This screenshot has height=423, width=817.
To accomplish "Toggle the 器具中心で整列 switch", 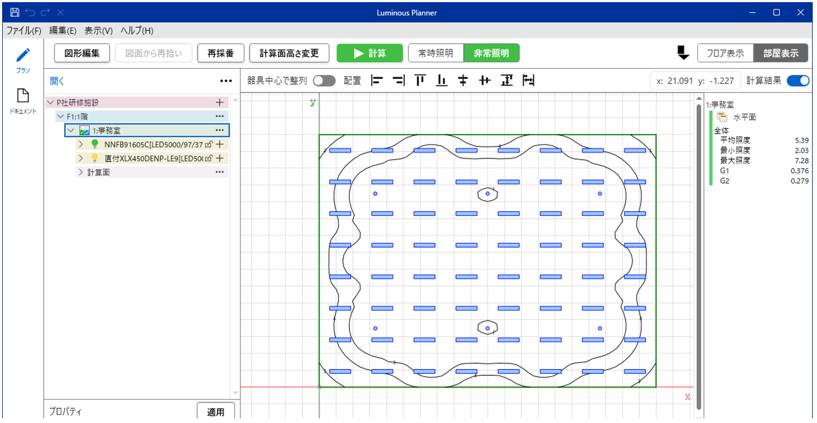I will [324, 81].
